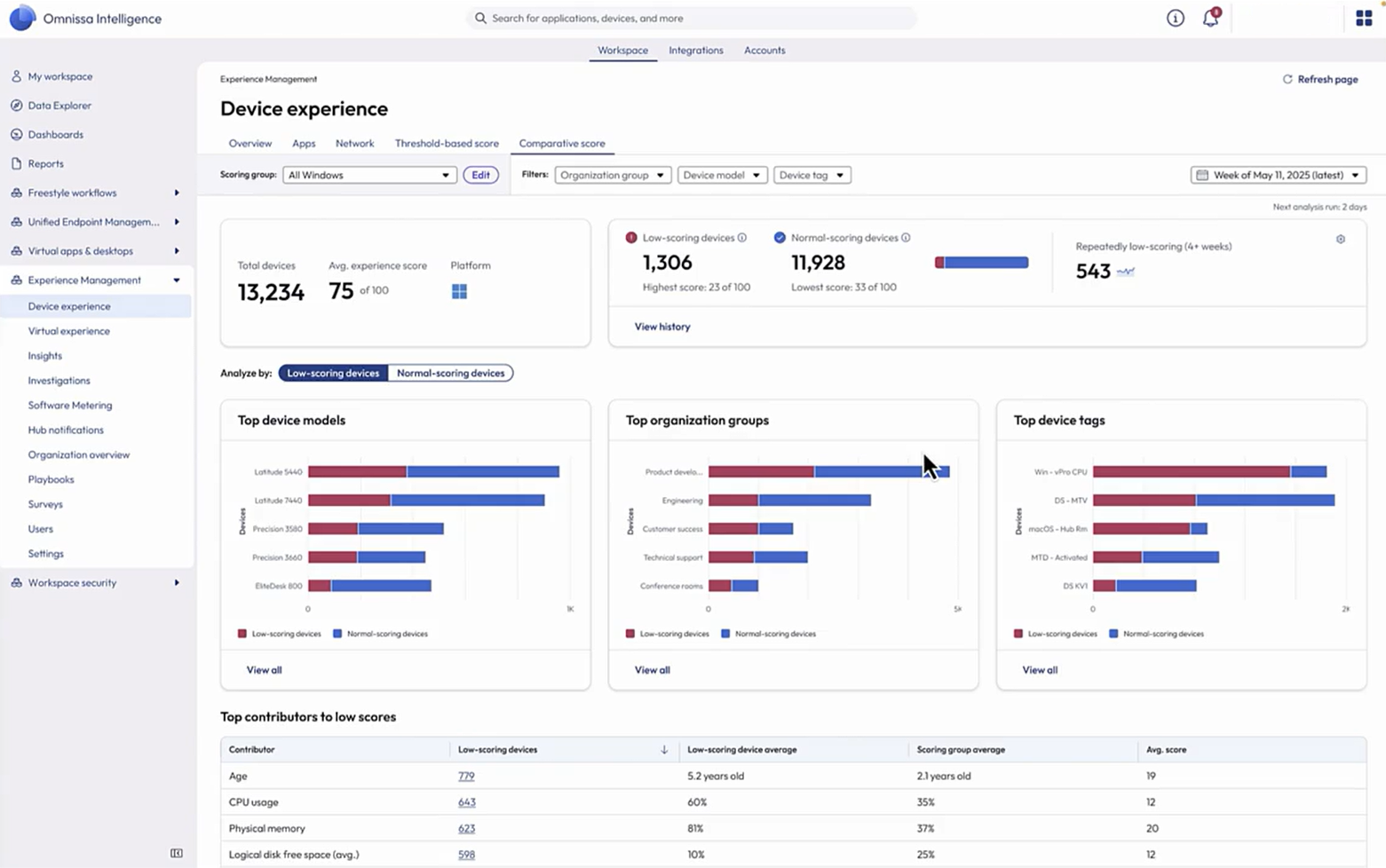Screen dimensions: 1386x868
Task: Open the 779 Age low-scoring devices link
Action: click(x=466, y=776)
